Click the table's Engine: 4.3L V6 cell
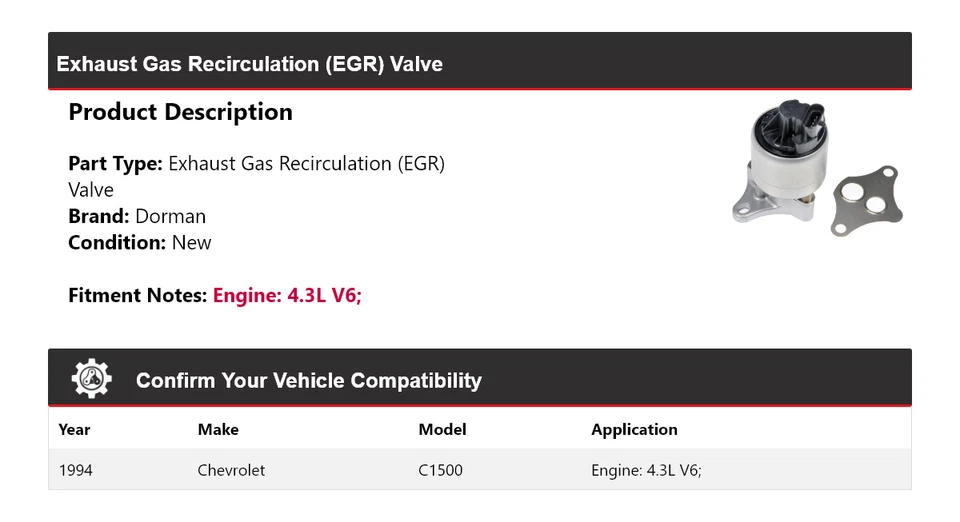This screenshot has height=522, width=960. pyautogui.click(x=646, y=470)
